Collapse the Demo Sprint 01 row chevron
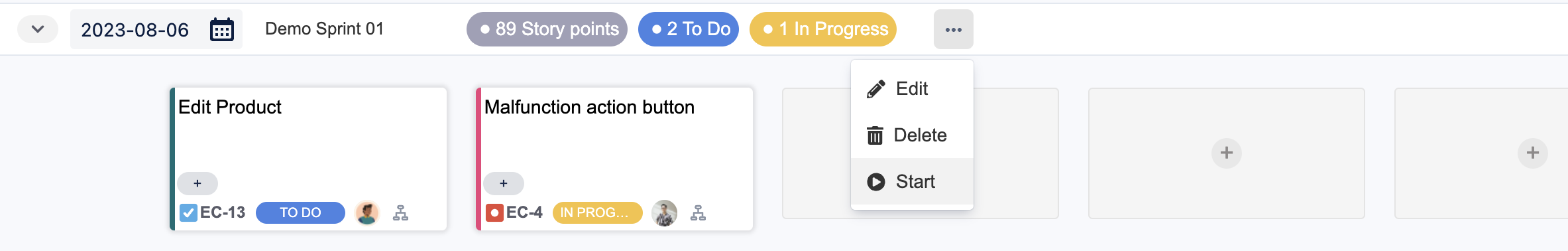The height and width of the screenshot is (251, 1568). pyautogui.click(x=38, y=29)
